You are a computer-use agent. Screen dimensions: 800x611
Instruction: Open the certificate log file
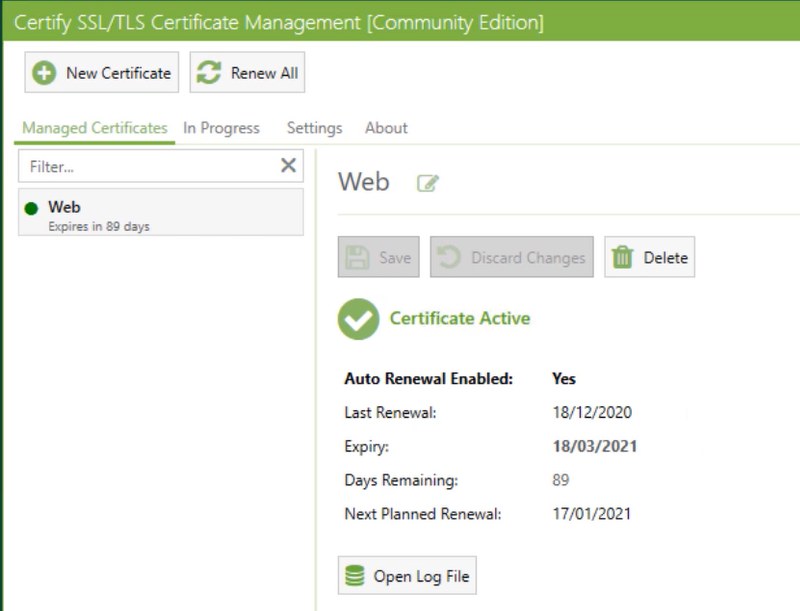pyautogui.click(x=408, y=575)
